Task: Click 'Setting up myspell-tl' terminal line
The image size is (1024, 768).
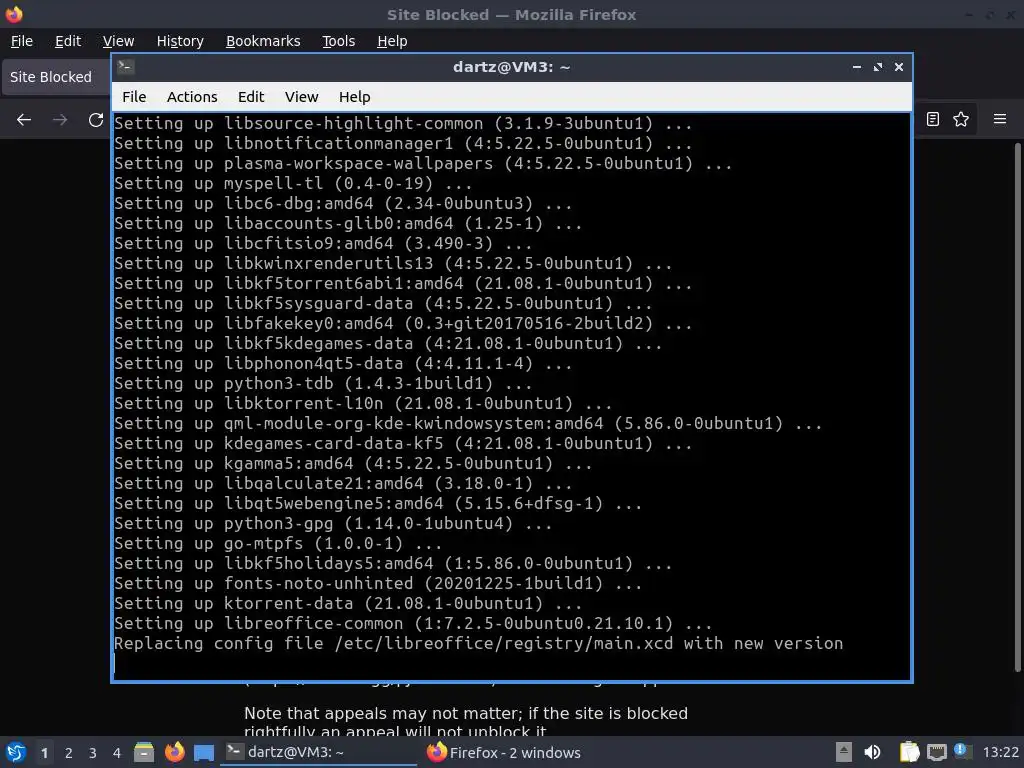Action: click(x=293, y=184)
